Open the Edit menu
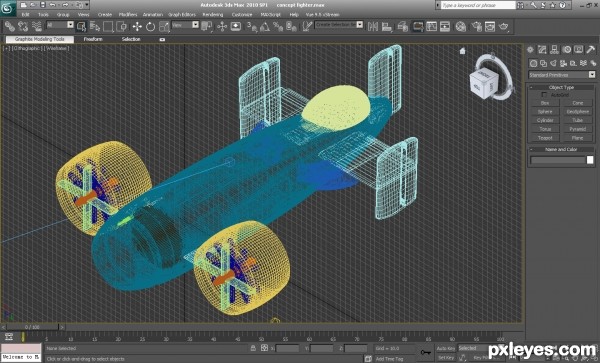The height and width of the screenshot is (363, 600). coord(26,15)
